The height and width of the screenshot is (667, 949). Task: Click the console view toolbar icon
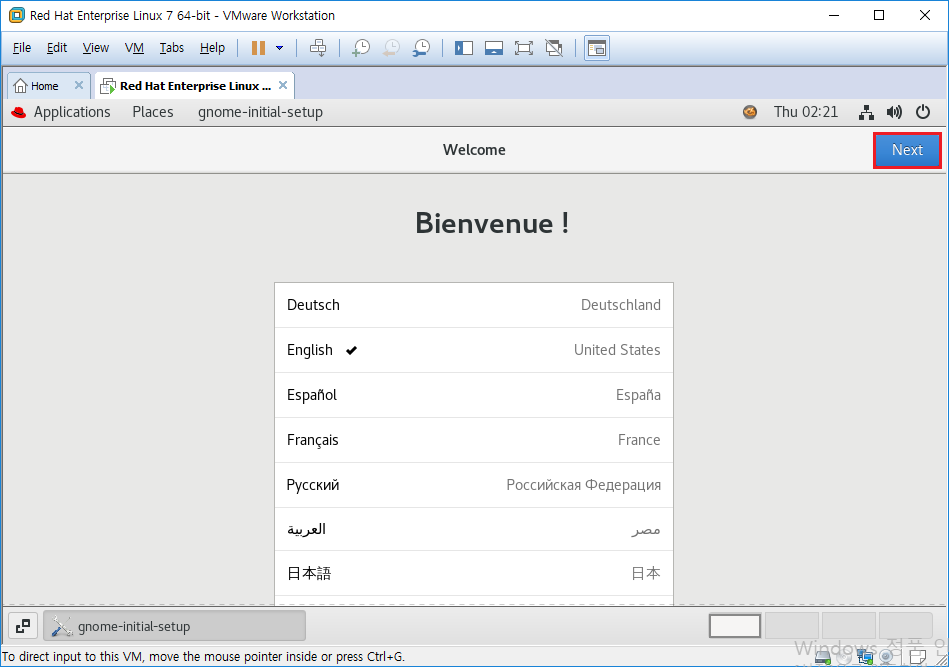tap(597, 48)
